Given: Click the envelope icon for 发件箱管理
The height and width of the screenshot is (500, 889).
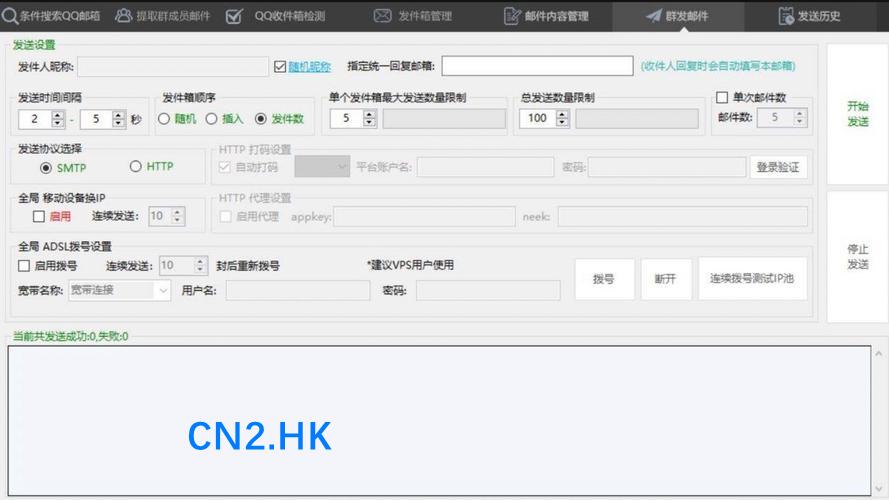Looking at the screenshot, I should [382, 16].
